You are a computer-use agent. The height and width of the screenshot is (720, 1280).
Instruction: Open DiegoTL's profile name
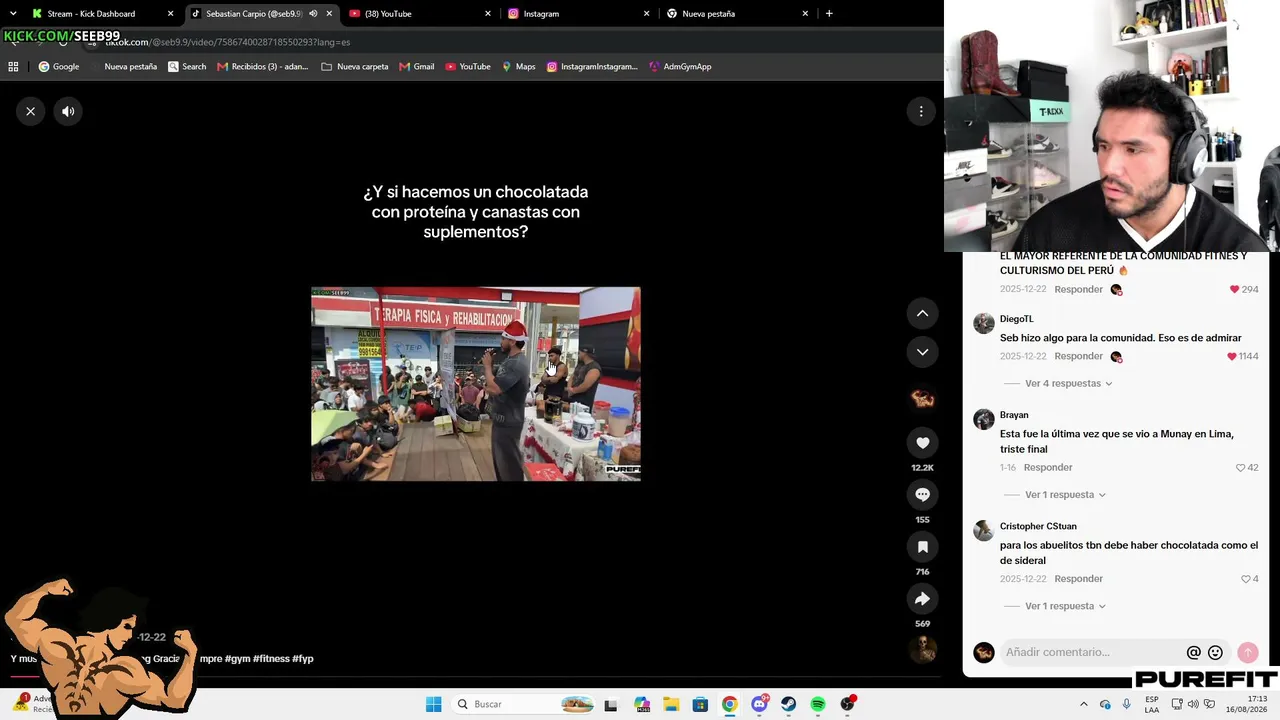pyautogui.click(x=1016, y=319)
